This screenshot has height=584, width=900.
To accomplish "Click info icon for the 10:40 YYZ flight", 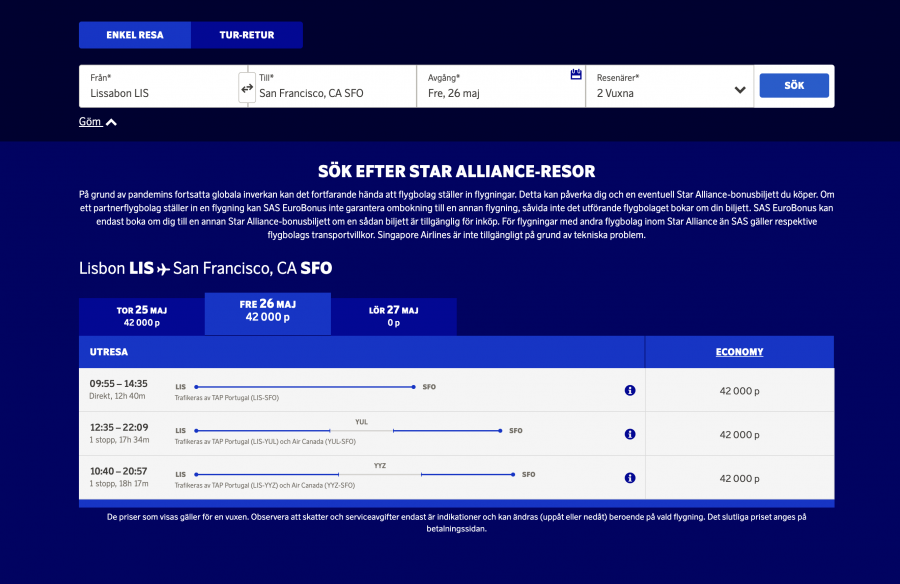I will pos(630,478).
